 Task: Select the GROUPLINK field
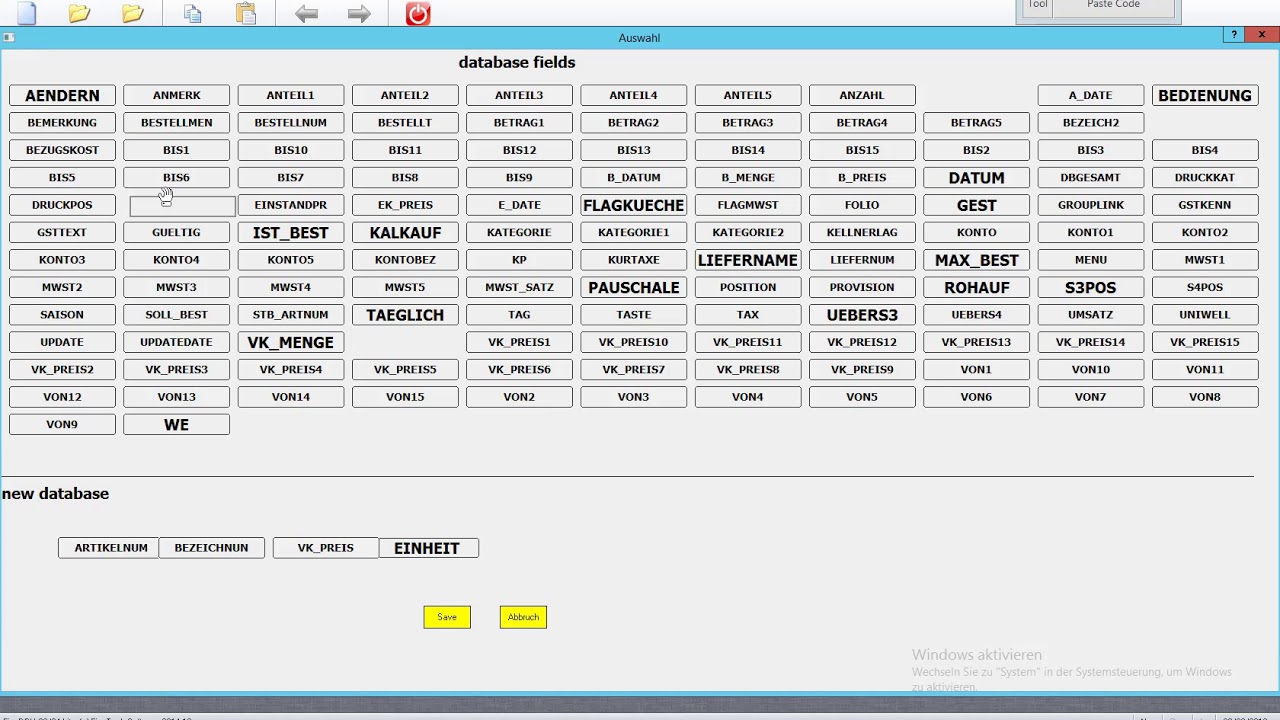click(x=1090, y=205)
